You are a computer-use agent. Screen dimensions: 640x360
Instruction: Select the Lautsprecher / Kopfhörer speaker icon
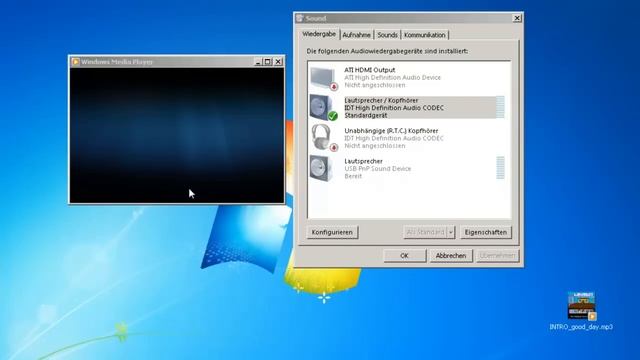[x=324, y=108]
